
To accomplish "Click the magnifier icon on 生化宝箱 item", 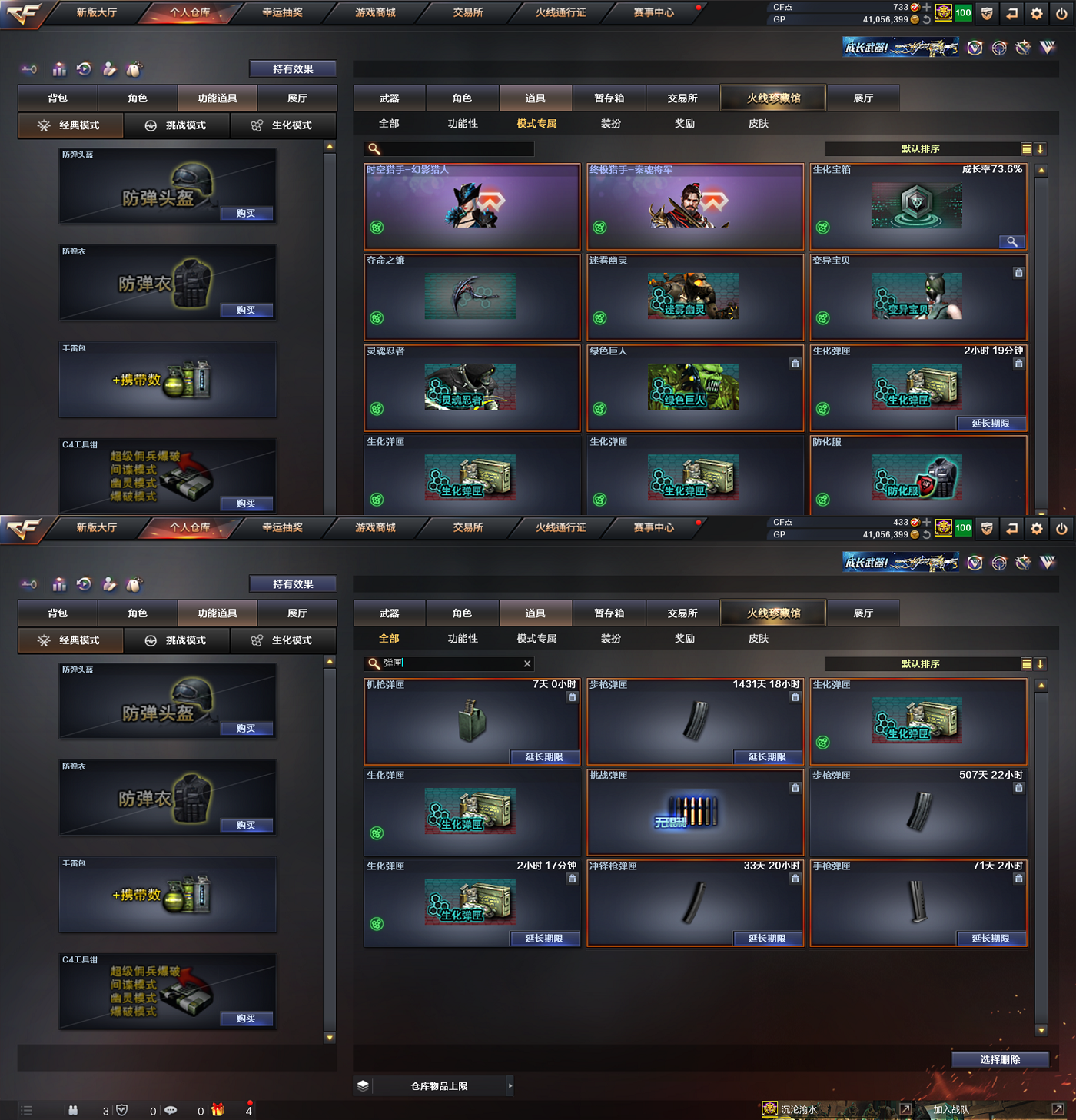I will point(1011,241).
